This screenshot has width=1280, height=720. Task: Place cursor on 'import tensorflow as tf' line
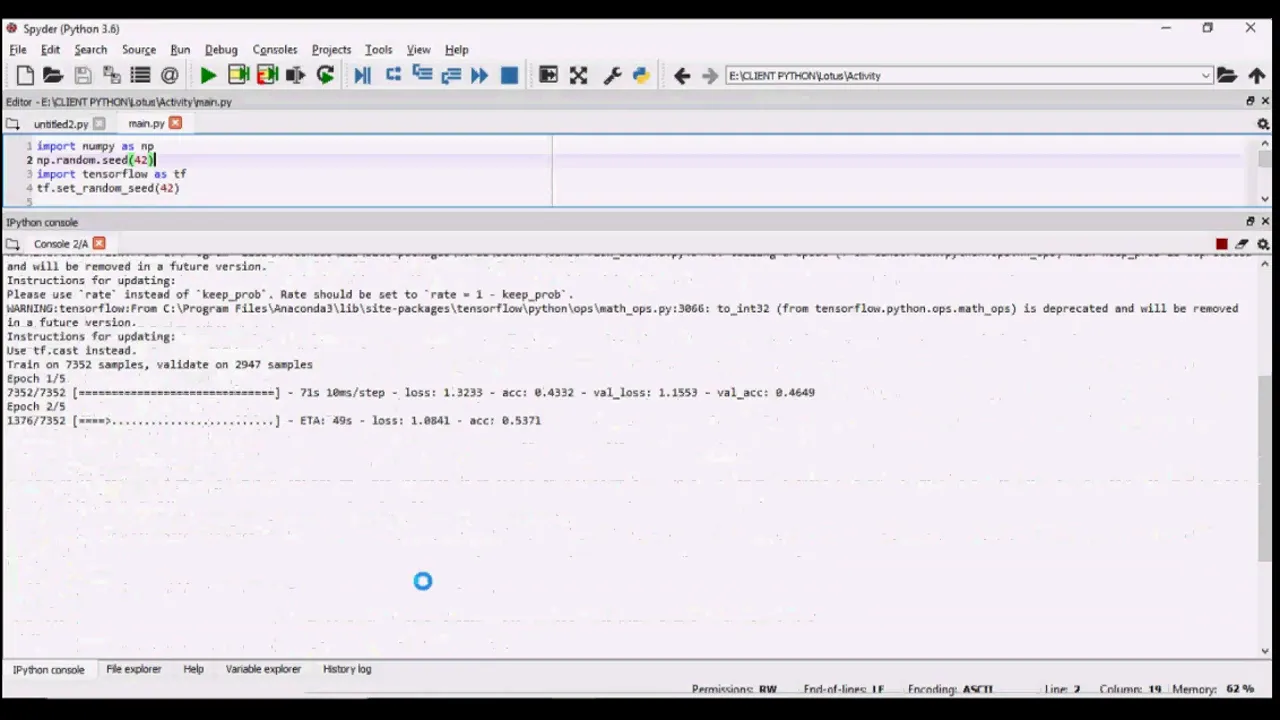pyautogui.click(x=112, y=174)
